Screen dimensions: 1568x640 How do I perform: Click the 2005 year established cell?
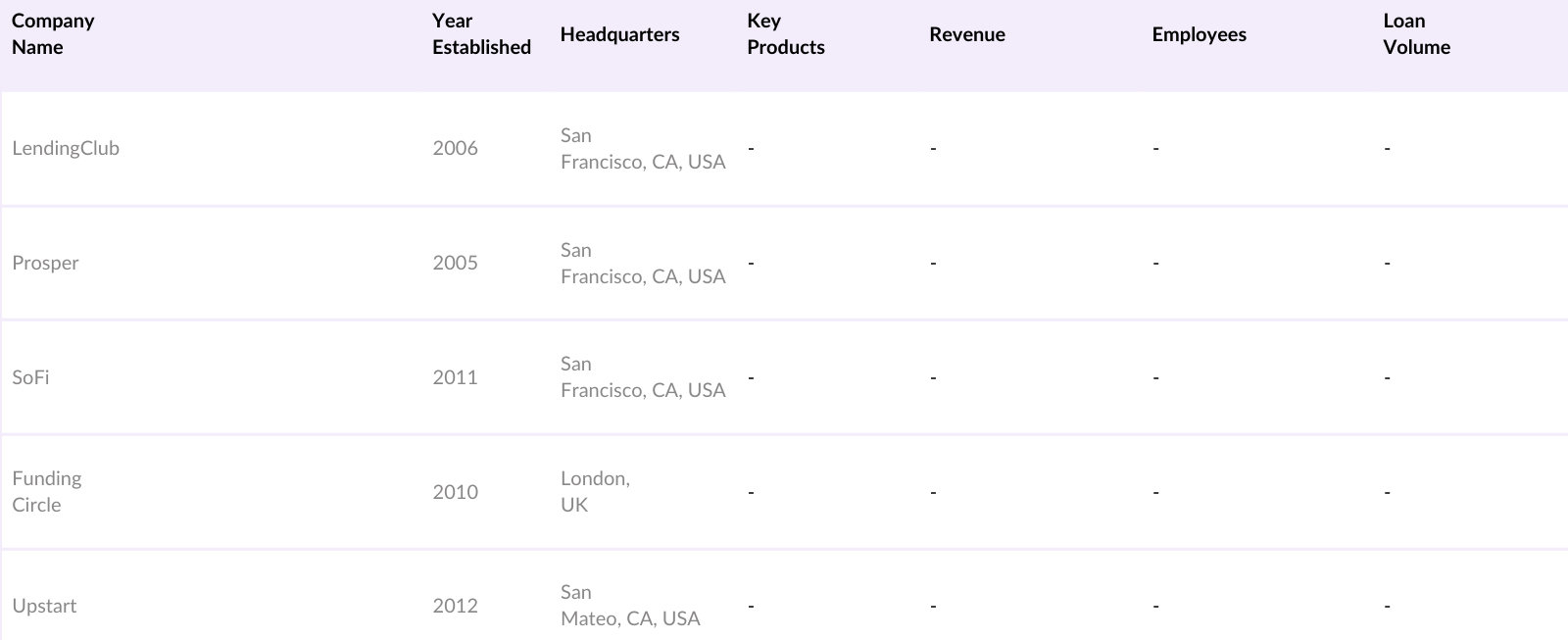pyautogui.click(x=455, y=263)
